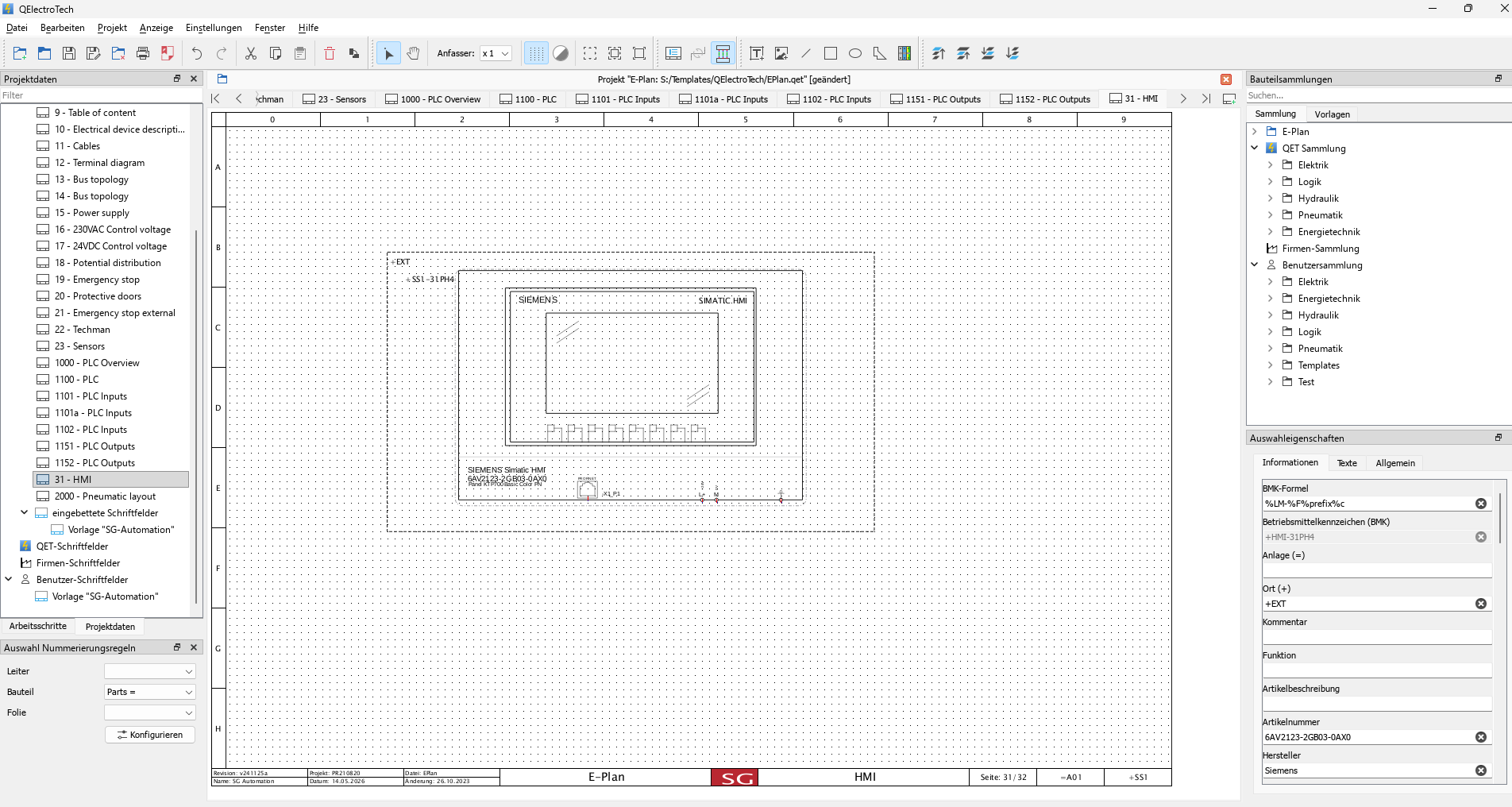
Task: Select the Add image tool
Action: tap(781, 53)
